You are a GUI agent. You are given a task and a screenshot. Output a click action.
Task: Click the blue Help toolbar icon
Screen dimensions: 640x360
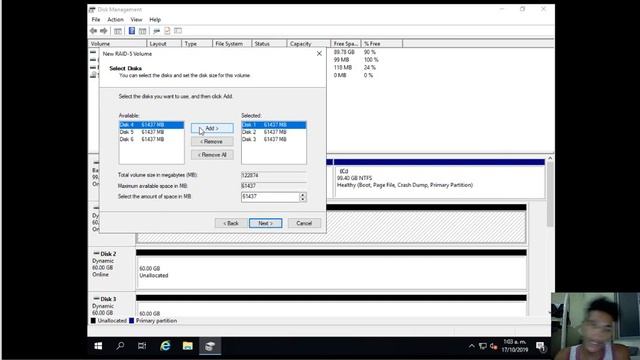pos(132,31)
